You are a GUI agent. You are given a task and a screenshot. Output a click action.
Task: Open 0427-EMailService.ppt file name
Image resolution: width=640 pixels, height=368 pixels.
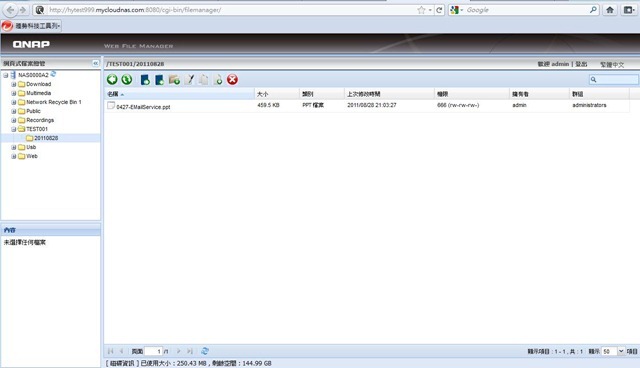click(x=143, y=107)
